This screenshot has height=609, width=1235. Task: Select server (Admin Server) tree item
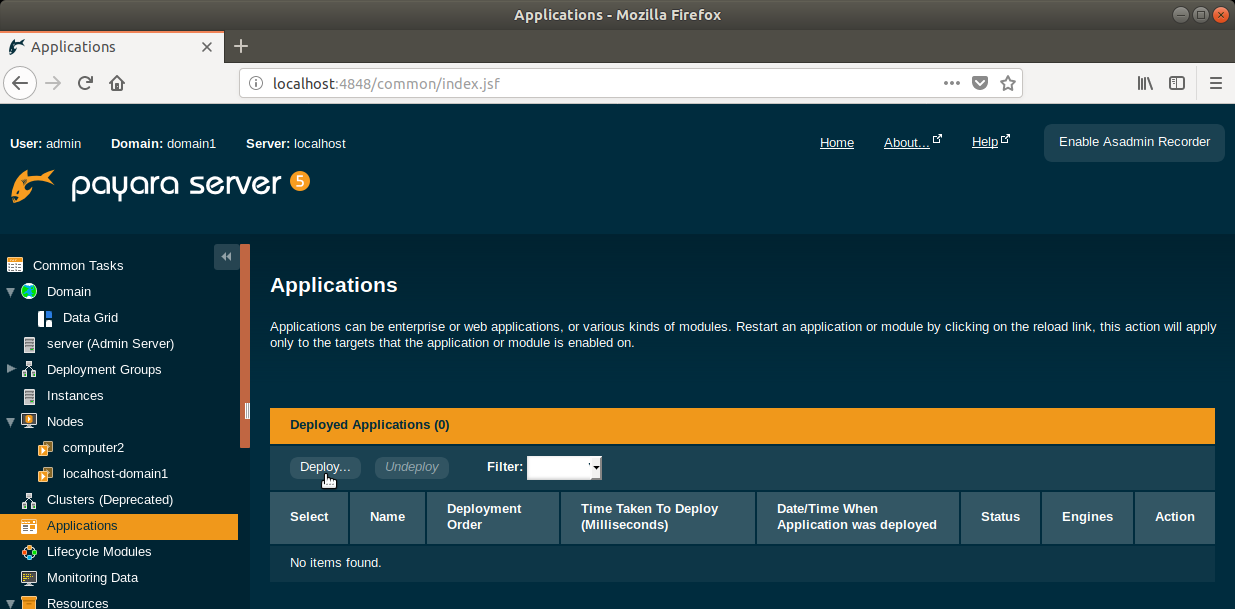[111, 344]
